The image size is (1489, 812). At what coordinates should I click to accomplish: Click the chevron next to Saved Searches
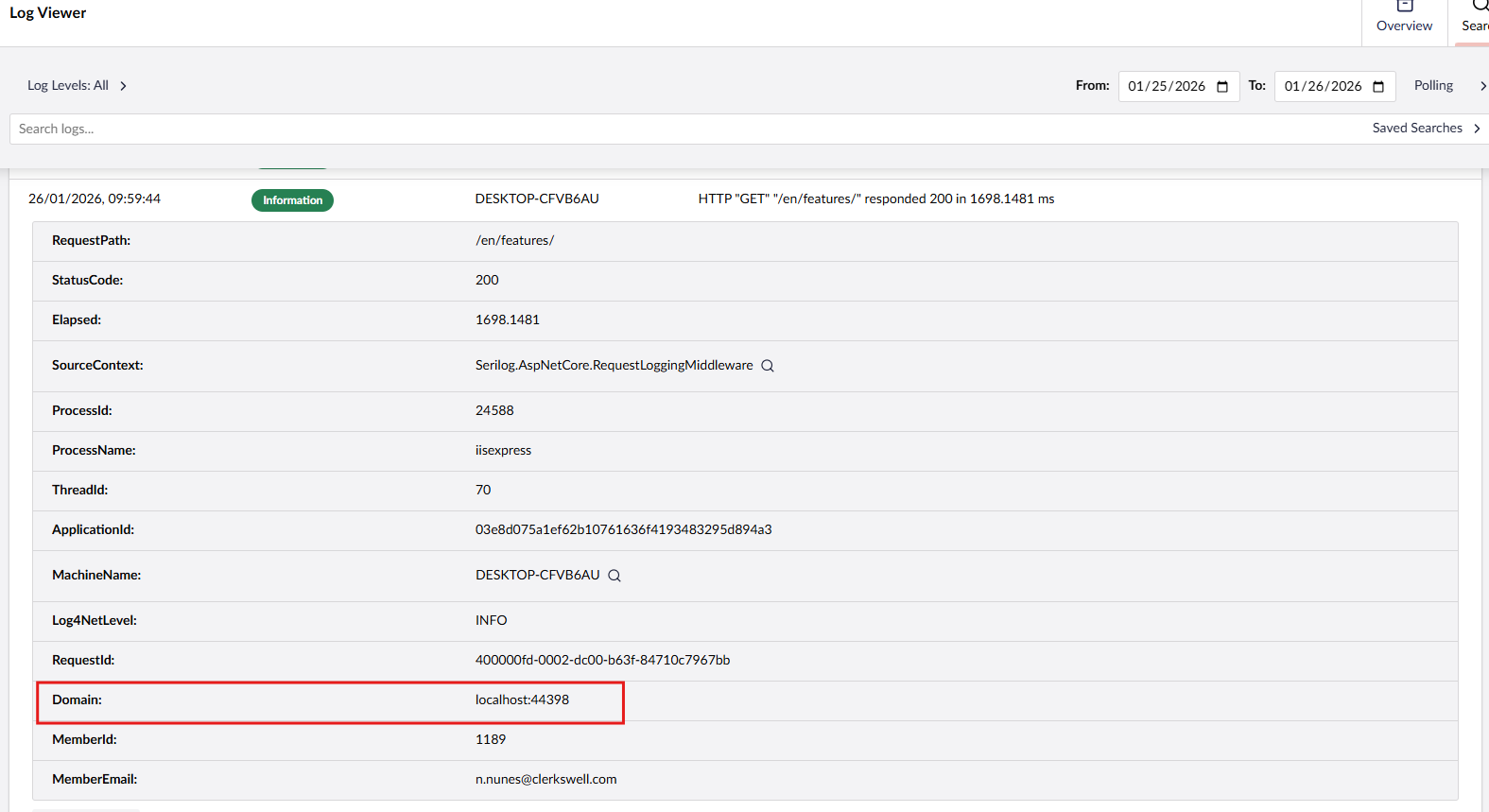coord(1477,129)
